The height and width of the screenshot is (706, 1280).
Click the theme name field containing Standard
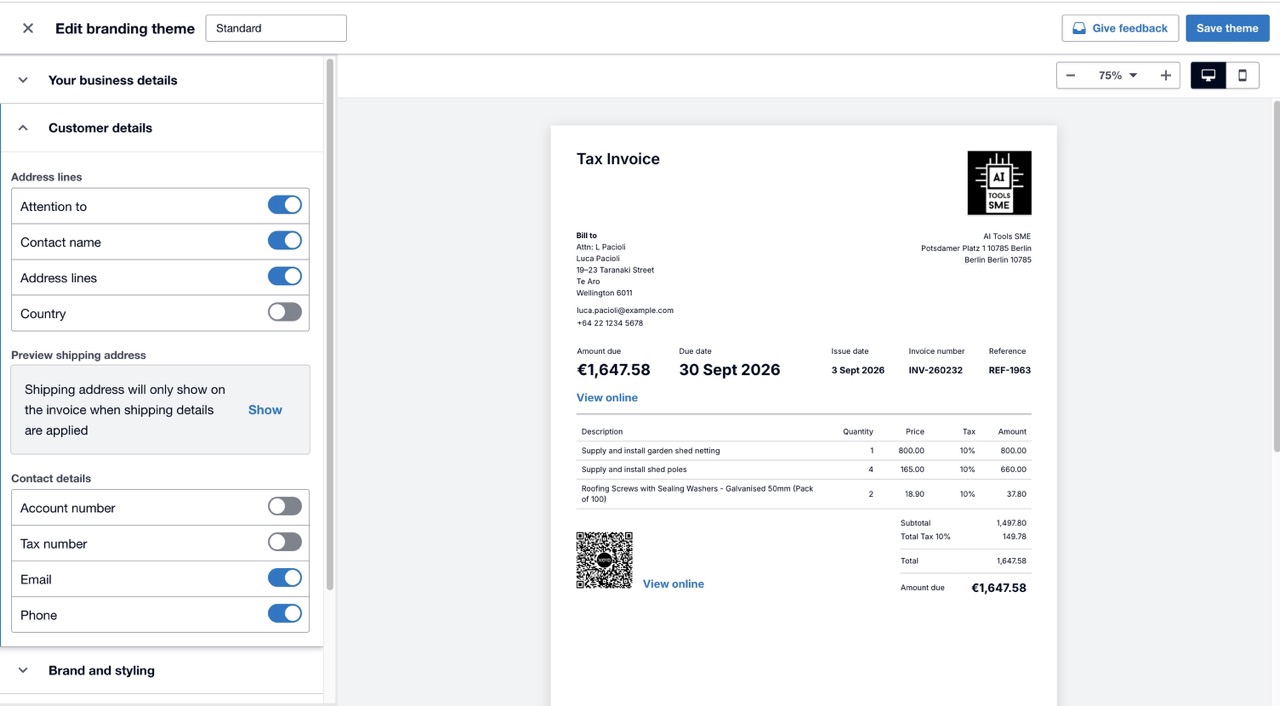point(276,28)
